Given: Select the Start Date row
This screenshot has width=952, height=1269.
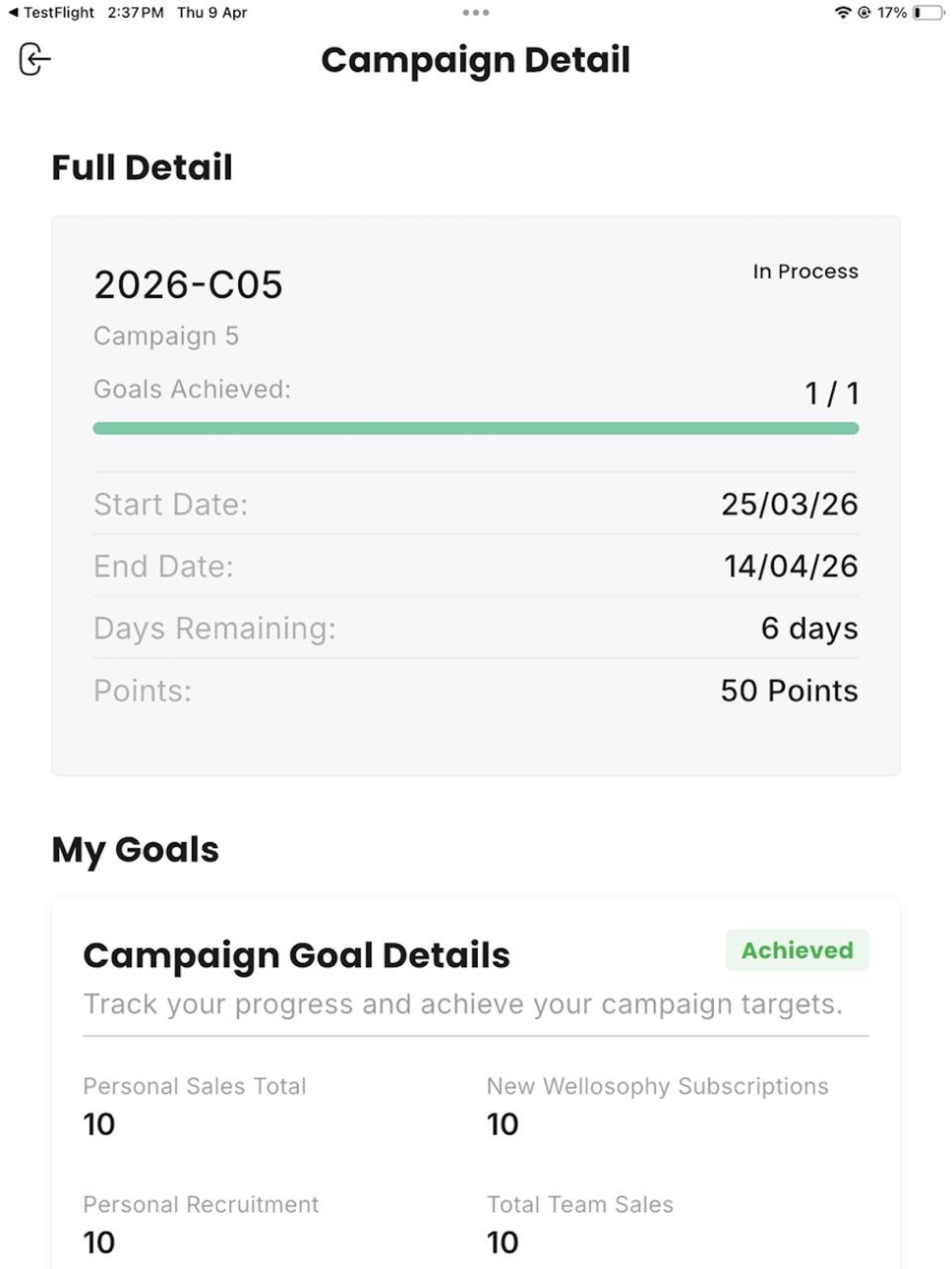Looking at the screenshot, I should click(476, 504).
